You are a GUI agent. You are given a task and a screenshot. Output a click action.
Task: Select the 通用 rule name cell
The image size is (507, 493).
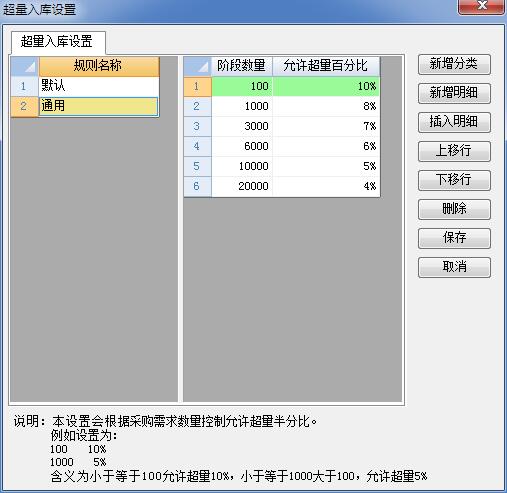pos(99,106)
